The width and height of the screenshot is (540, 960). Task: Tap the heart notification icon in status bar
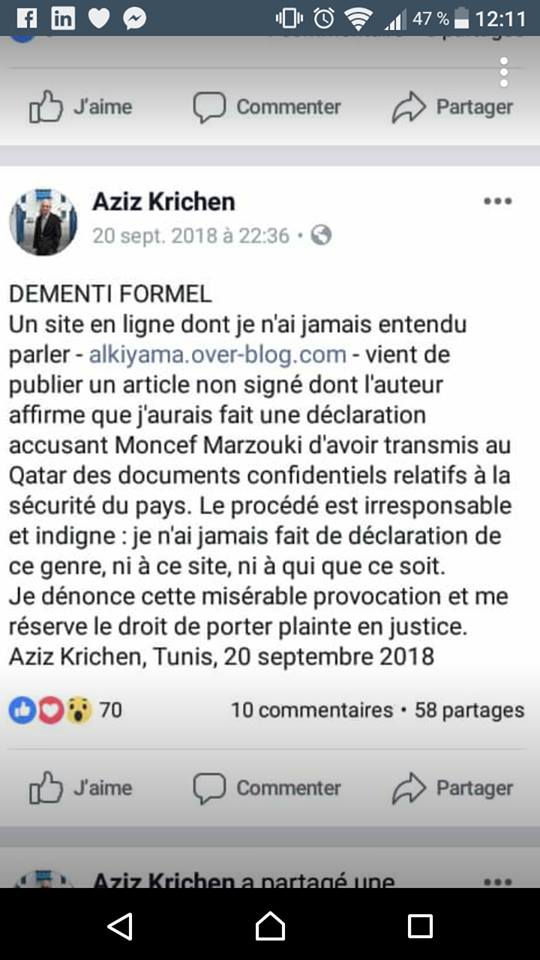[x=99, y=19]
